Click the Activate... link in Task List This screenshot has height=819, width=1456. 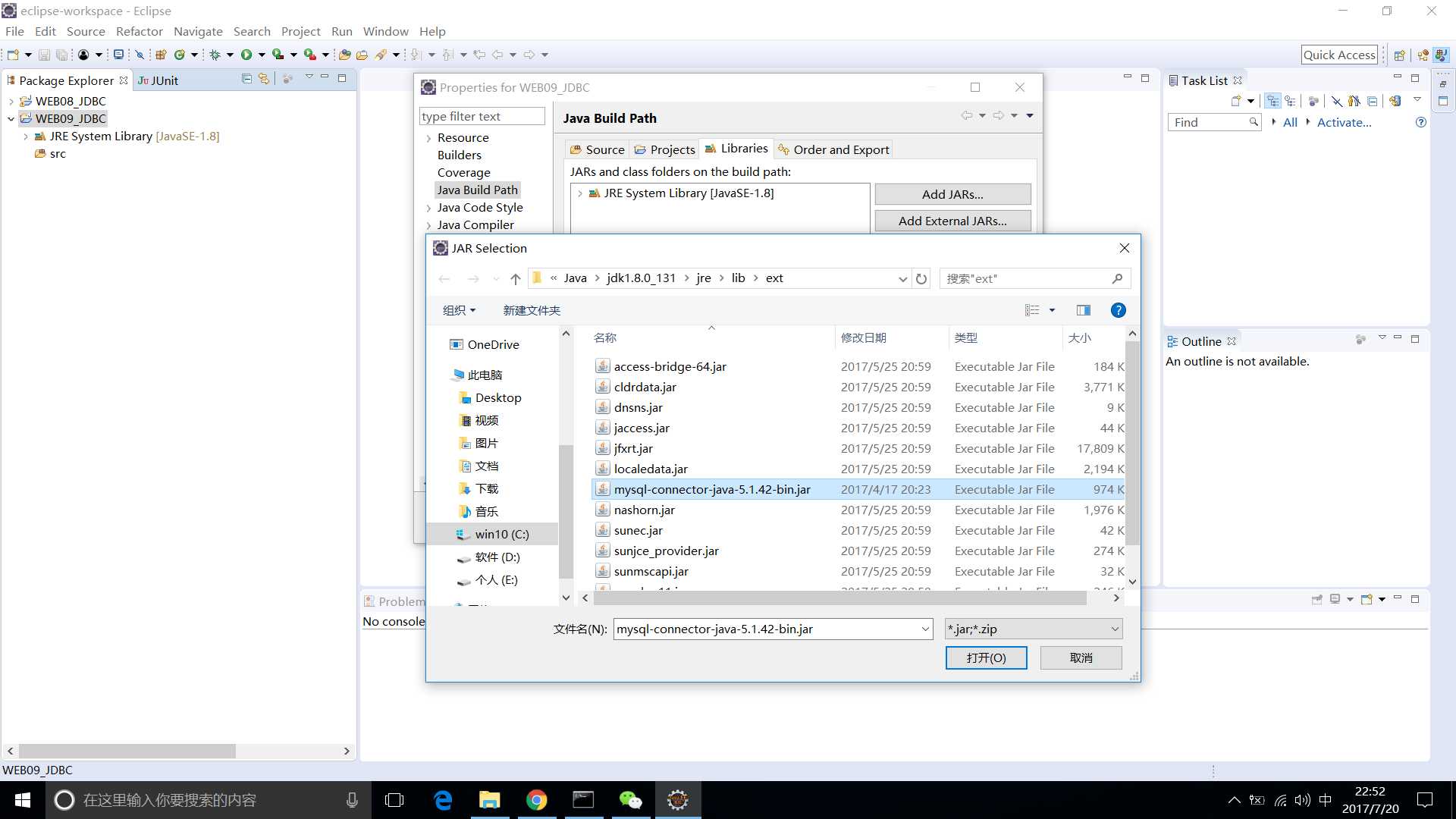pyautogui.click(x=1344, y=122)
